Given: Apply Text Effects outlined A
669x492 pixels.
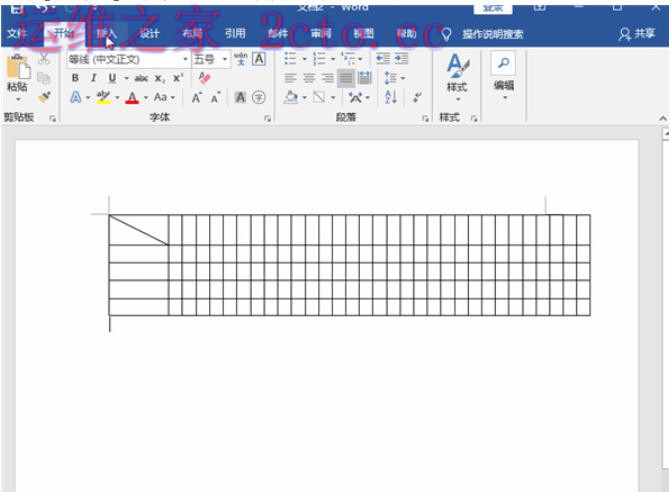Looking at the screenshot, I should tap(76, 97).
